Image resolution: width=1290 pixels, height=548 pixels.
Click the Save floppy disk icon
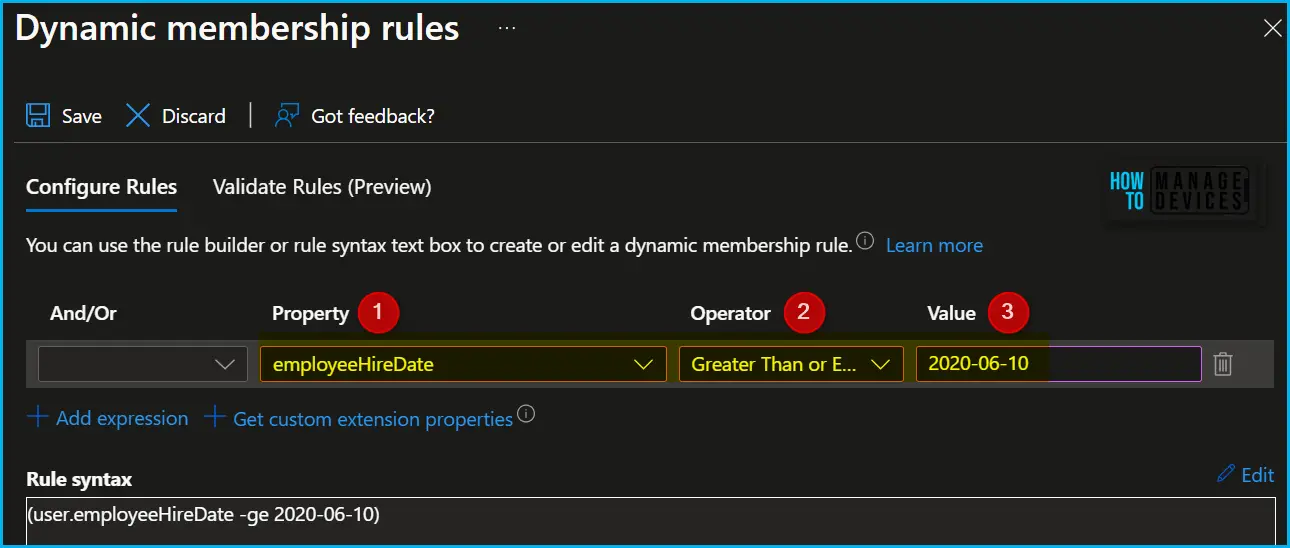click(x=38, y=115)
